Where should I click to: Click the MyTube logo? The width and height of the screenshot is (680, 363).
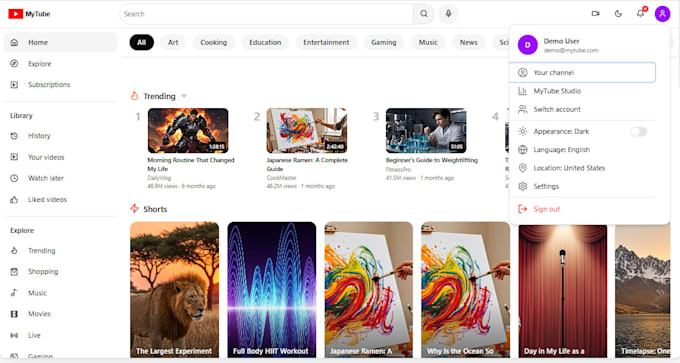point(29,14)
